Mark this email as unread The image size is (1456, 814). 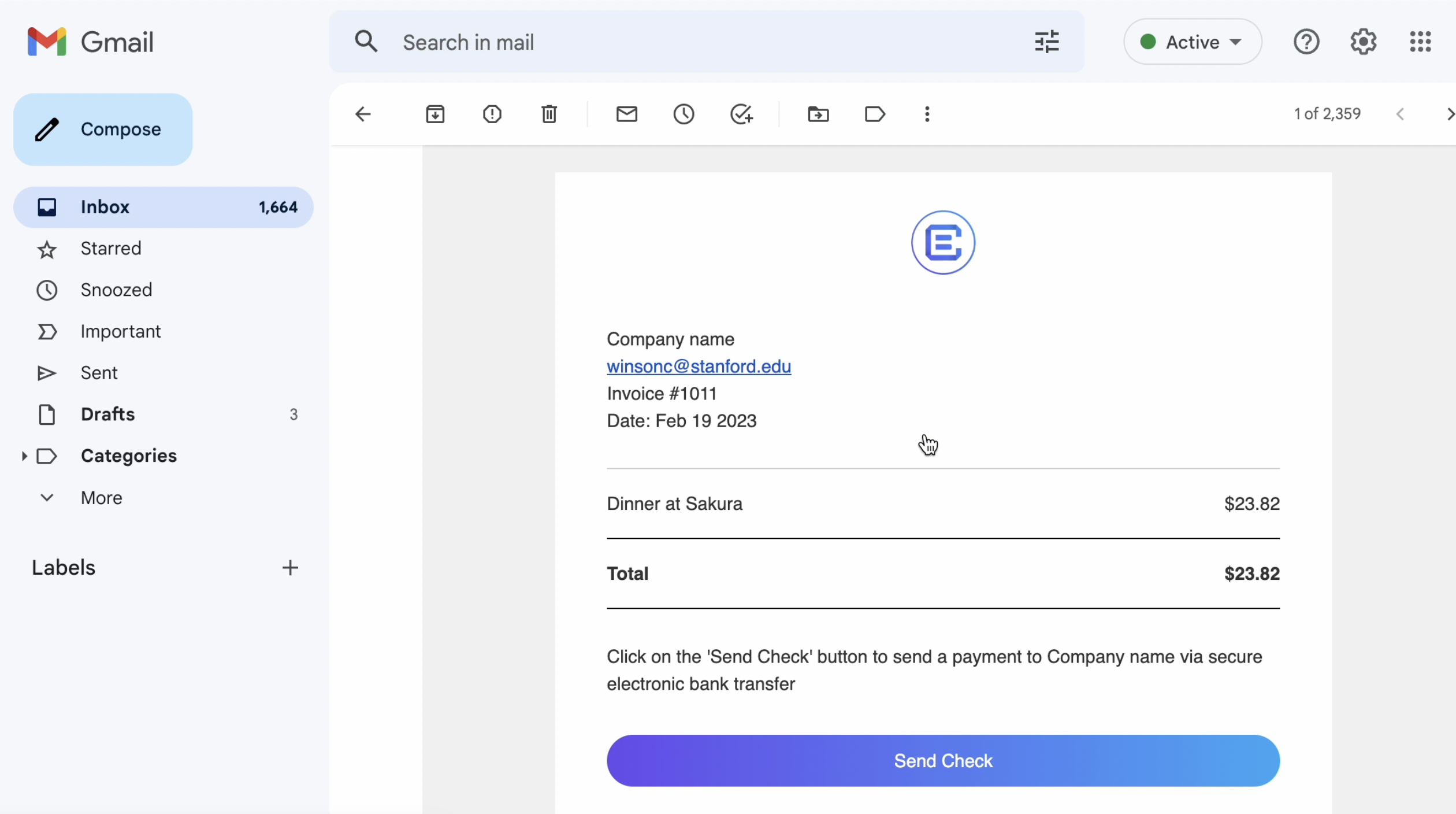[x=626, y=114]
